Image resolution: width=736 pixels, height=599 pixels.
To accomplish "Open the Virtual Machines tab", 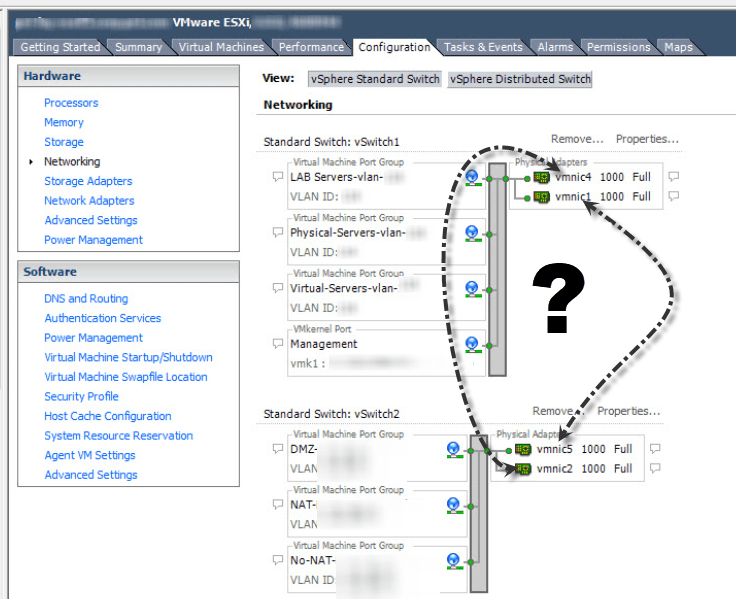I will (221, 47).
